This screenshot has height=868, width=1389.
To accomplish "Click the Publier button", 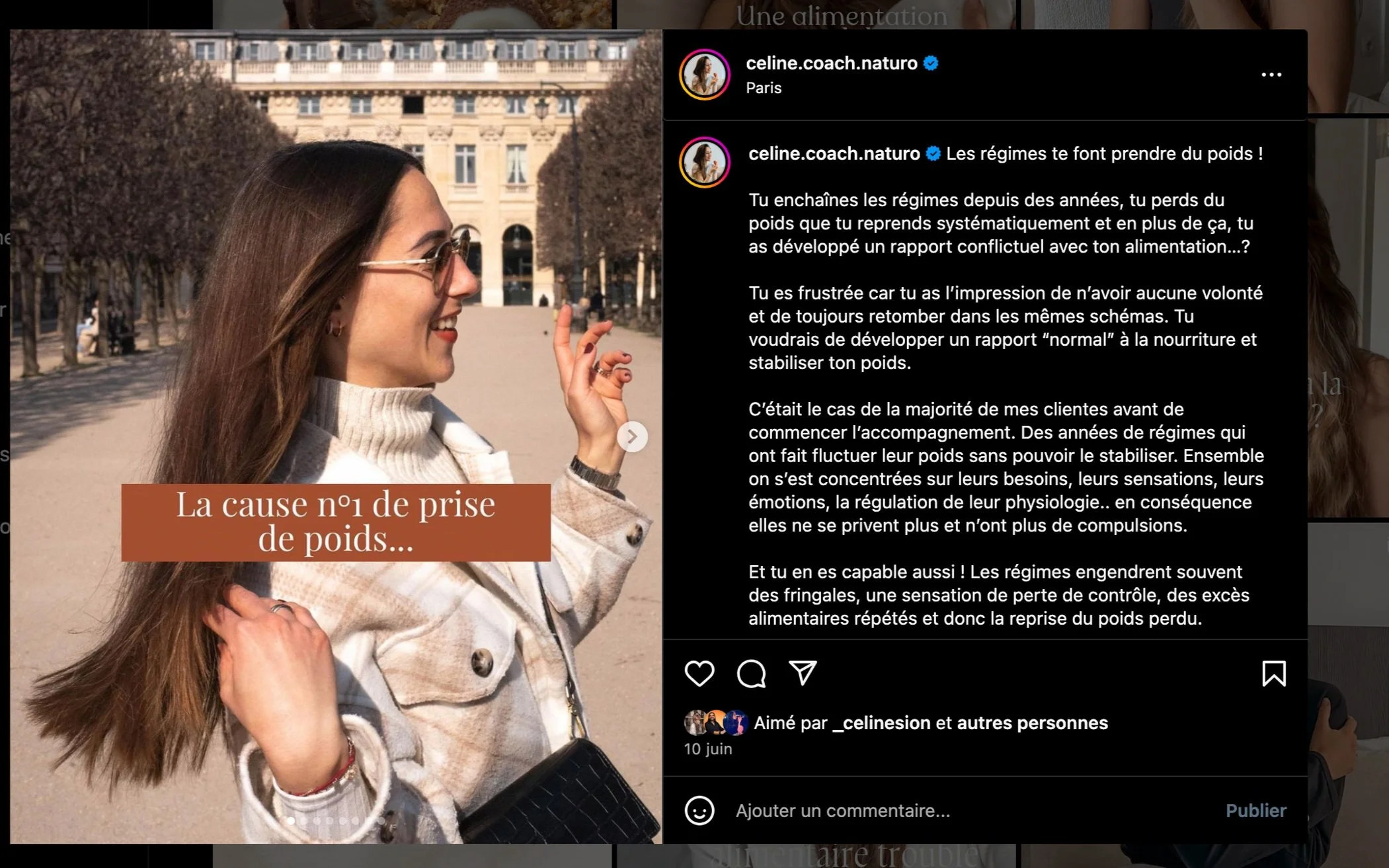I will point(1255,810).
